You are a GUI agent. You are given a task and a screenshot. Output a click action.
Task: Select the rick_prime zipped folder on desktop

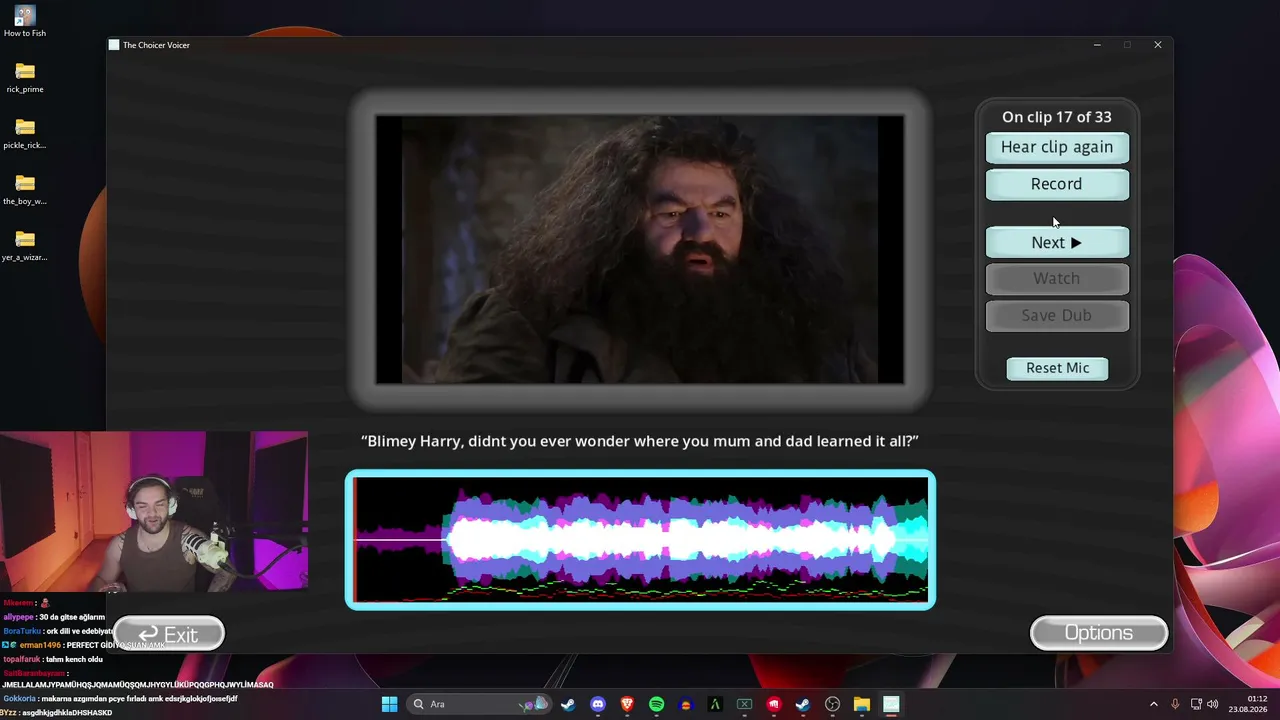coord(25,78)
